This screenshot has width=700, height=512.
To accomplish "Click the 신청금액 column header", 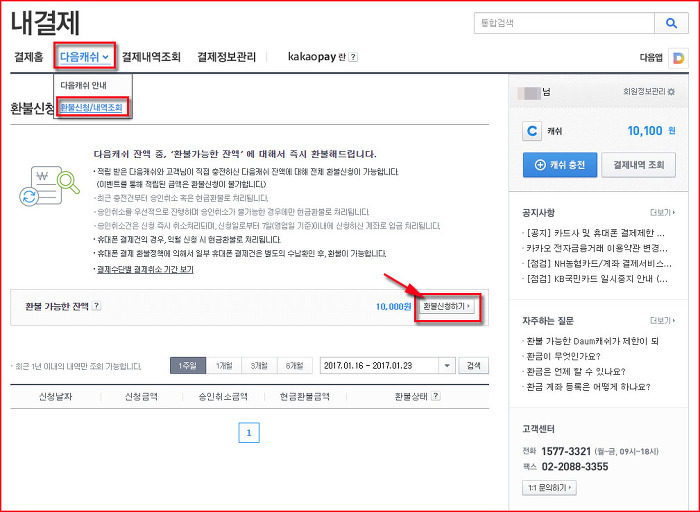I will [141, 396].
